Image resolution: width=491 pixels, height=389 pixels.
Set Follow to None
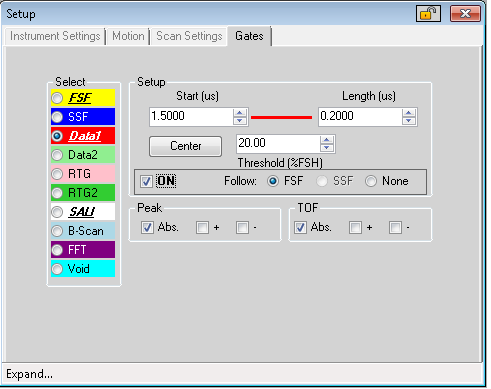pyautogui.click(x=371, y=181)
